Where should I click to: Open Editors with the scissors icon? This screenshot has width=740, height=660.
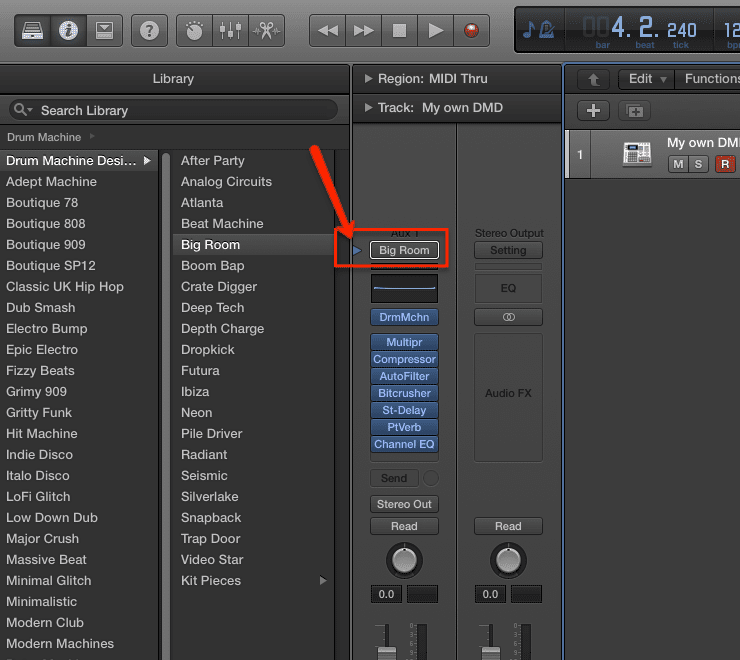[x=266, y=30]
